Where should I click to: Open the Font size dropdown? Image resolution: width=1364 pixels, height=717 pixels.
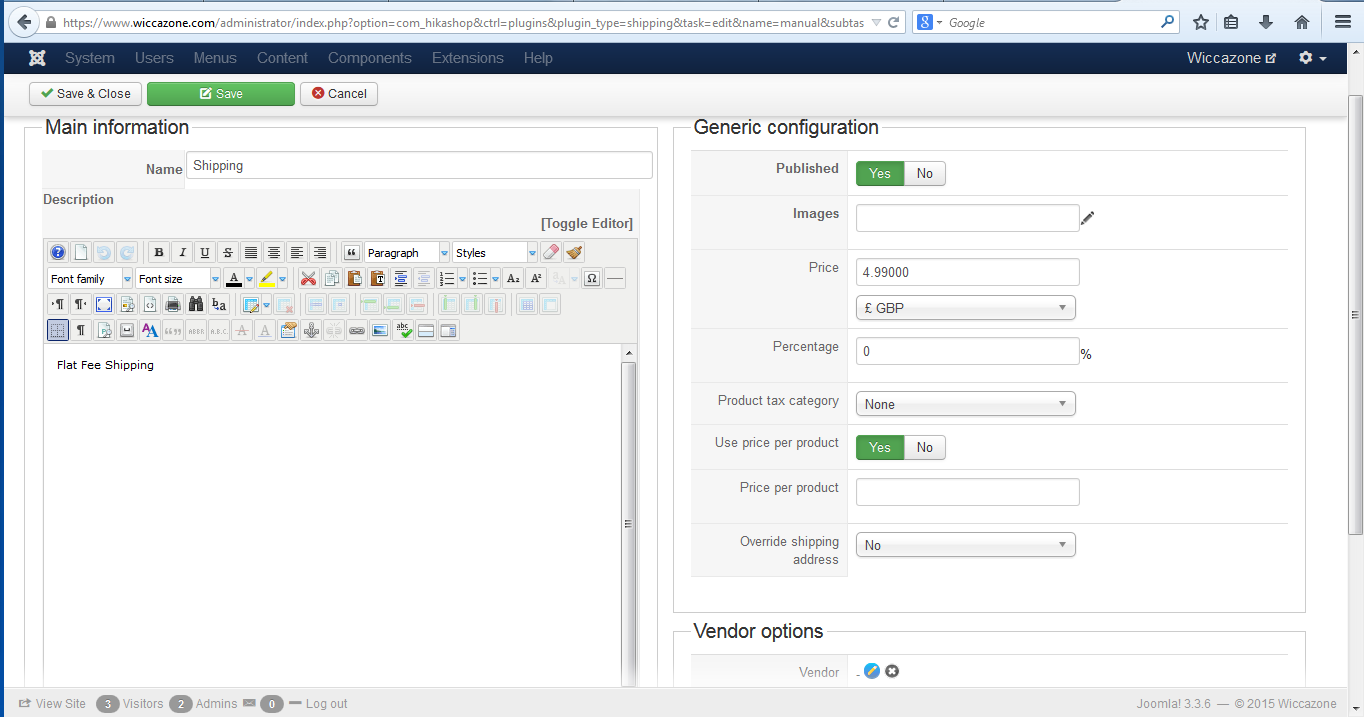tap(178, 279)
